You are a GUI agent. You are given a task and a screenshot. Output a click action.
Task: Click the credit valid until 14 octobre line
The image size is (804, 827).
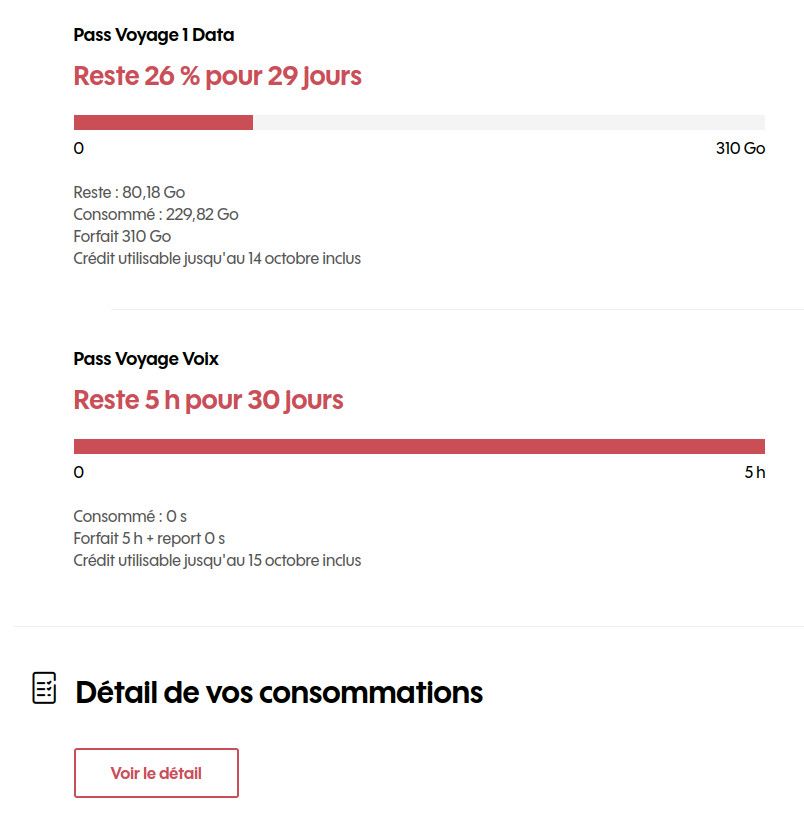pos(217,258)
